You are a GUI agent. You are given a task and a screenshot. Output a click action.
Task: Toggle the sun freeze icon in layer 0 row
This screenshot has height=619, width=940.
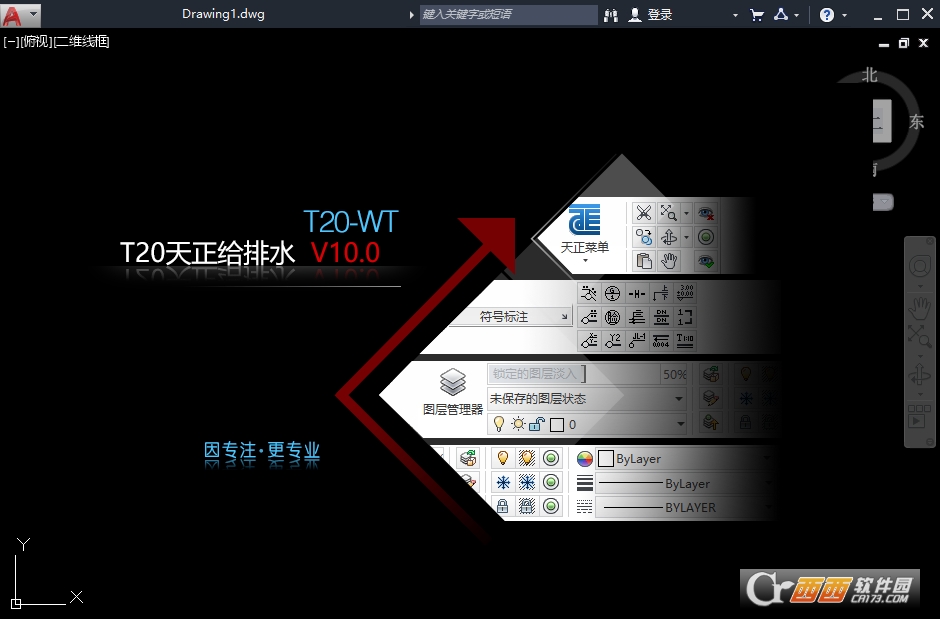tap(518, 424)
